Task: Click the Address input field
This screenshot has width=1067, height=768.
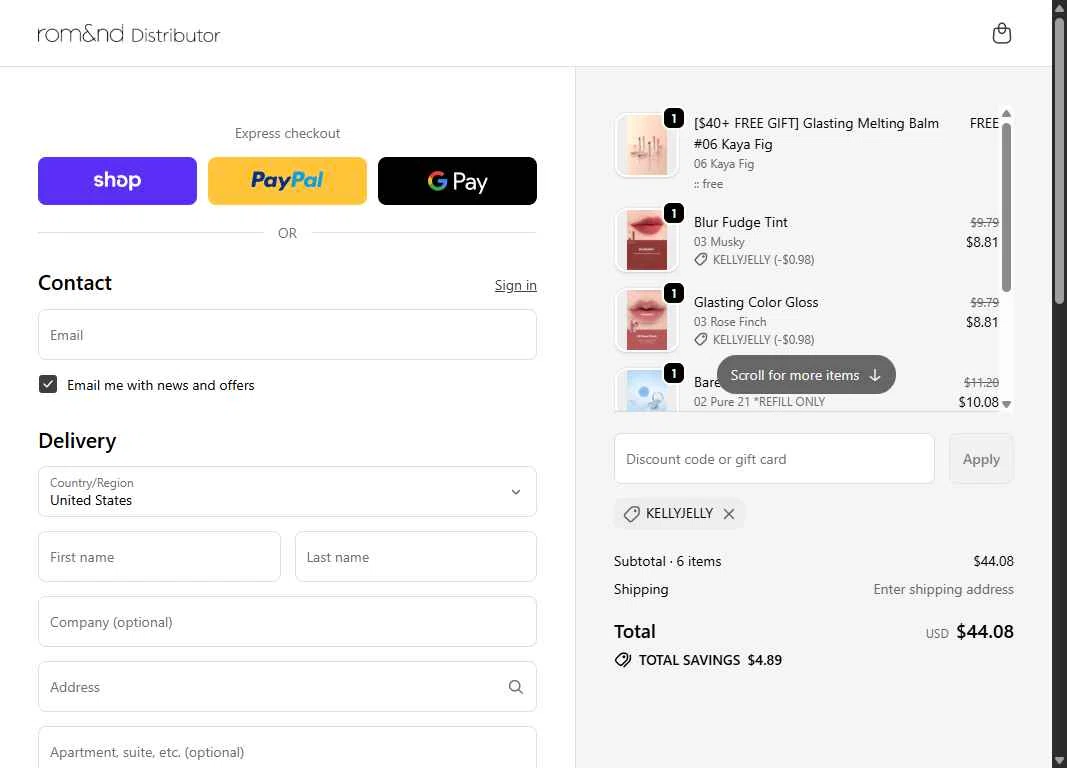Action: coord(287,686)
